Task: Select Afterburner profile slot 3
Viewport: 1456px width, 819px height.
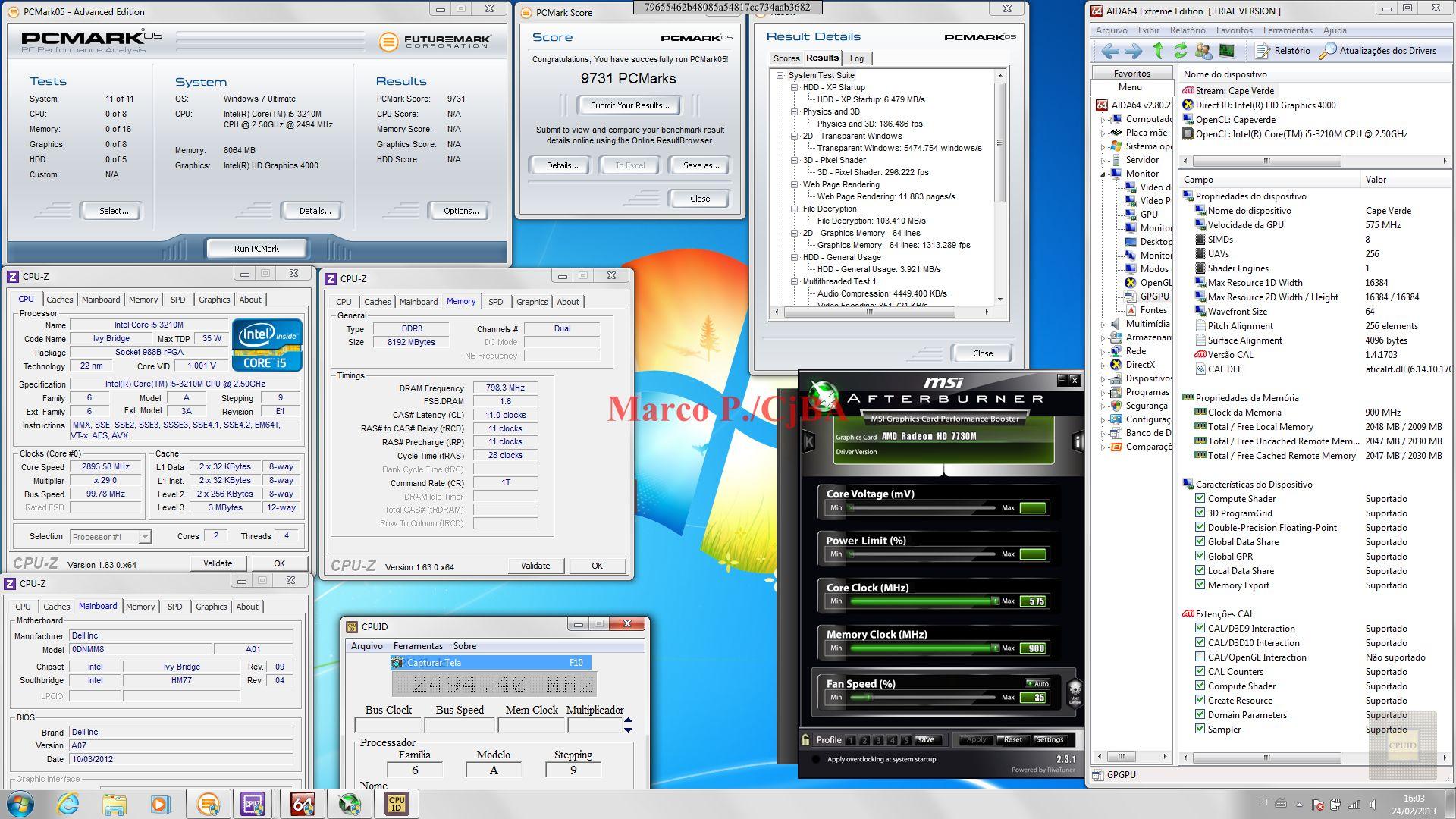Action: (878, 740)
